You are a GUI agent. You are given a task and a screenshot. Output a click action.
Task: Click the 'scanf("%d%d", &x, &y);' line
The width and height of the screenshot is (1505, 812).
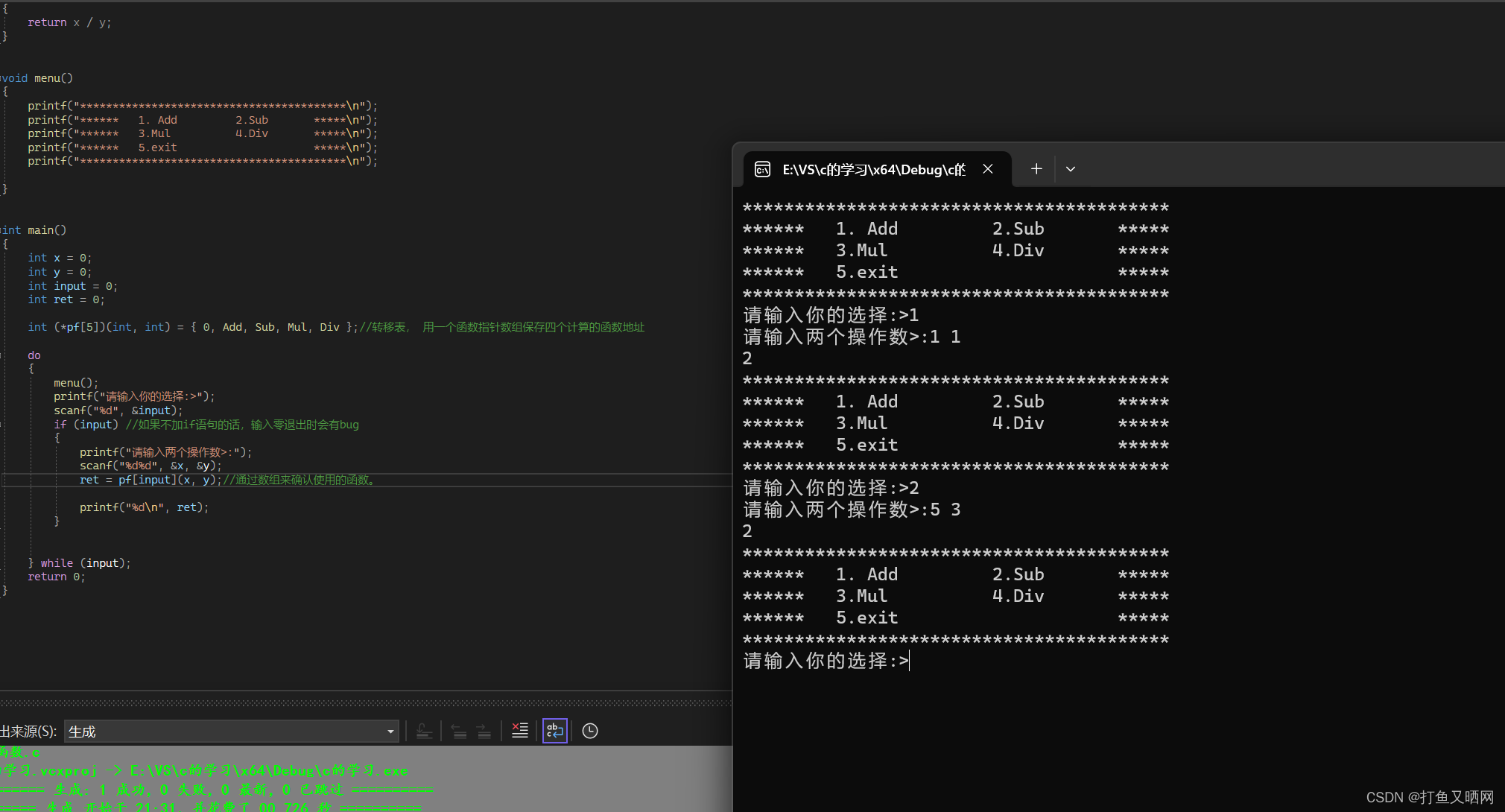150,466
